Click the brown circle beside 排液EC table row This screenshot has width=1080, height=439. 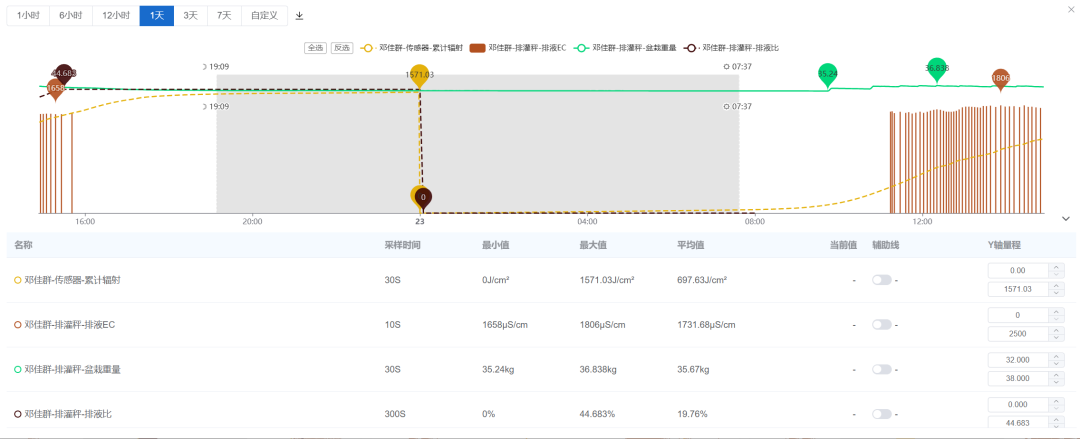click(x=18, y=325)
